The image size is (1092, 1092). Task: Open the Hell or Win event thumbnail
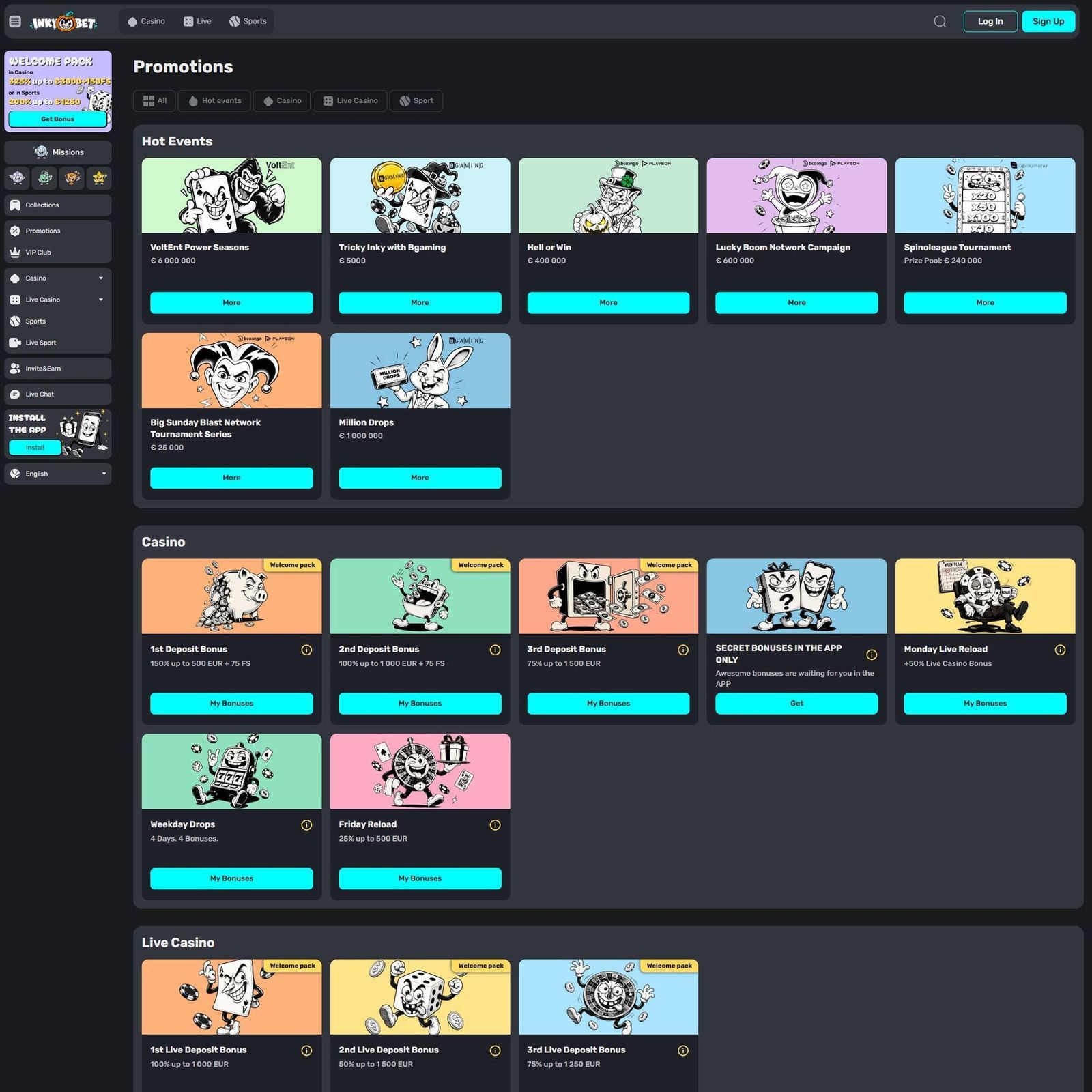click(608, 196)
